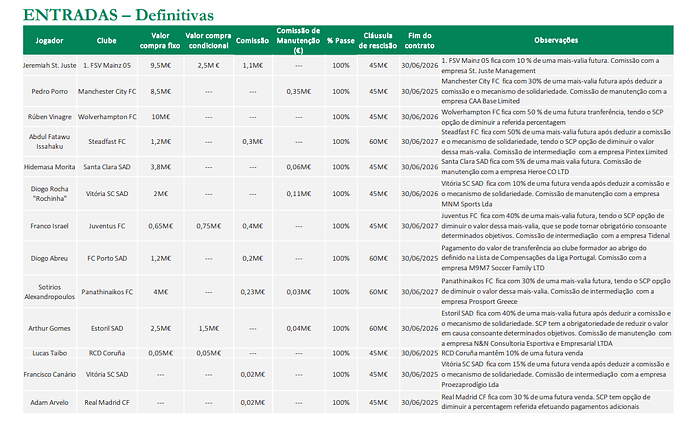Screen dimensions: 690x433
Task: Select player name 'Rúben Vinagre'
Action: (x=49, y=117)
